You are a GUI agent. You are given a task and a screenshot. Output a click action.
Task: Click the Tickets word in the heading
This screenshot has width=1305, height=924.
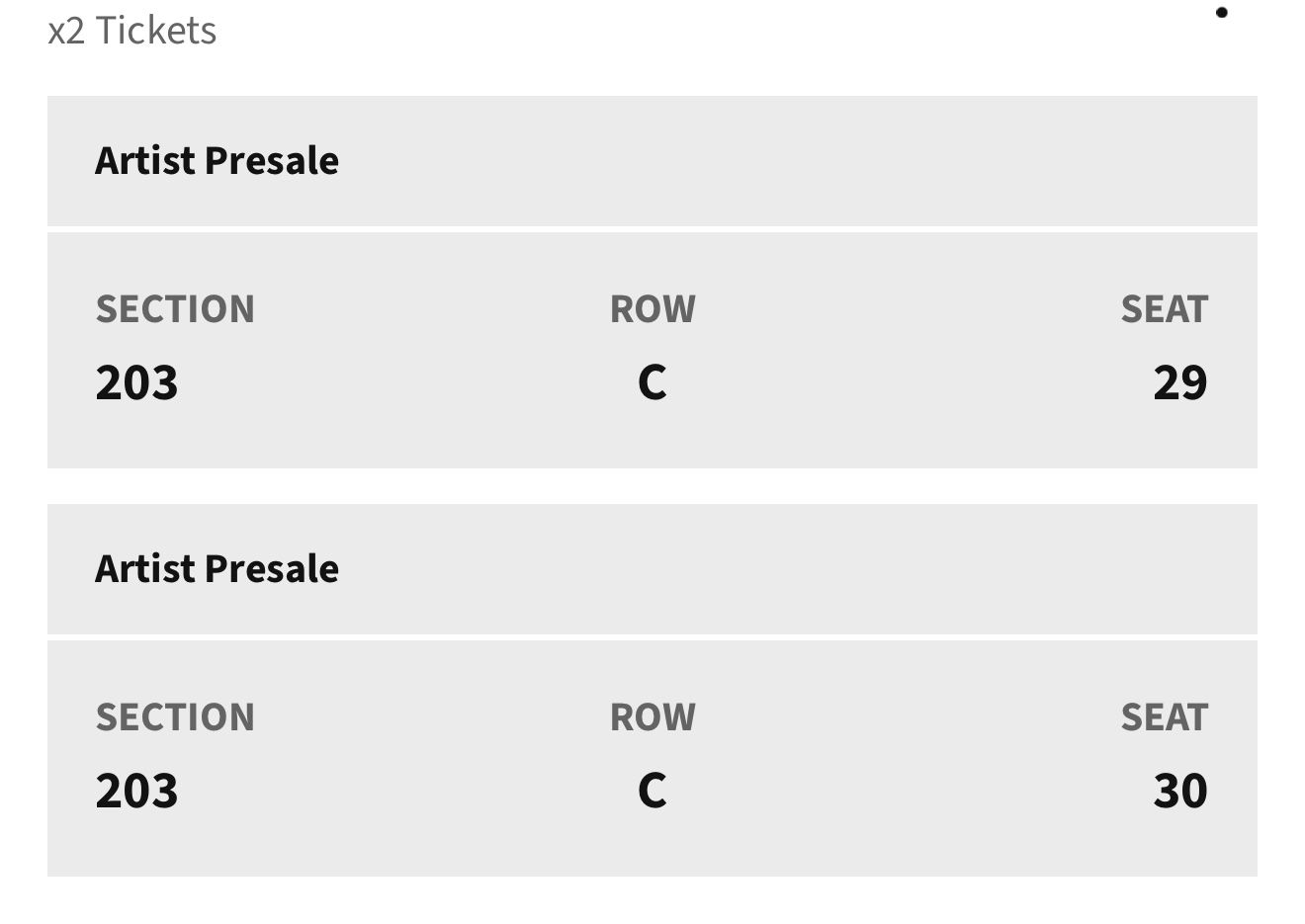(x=156, y=31)
